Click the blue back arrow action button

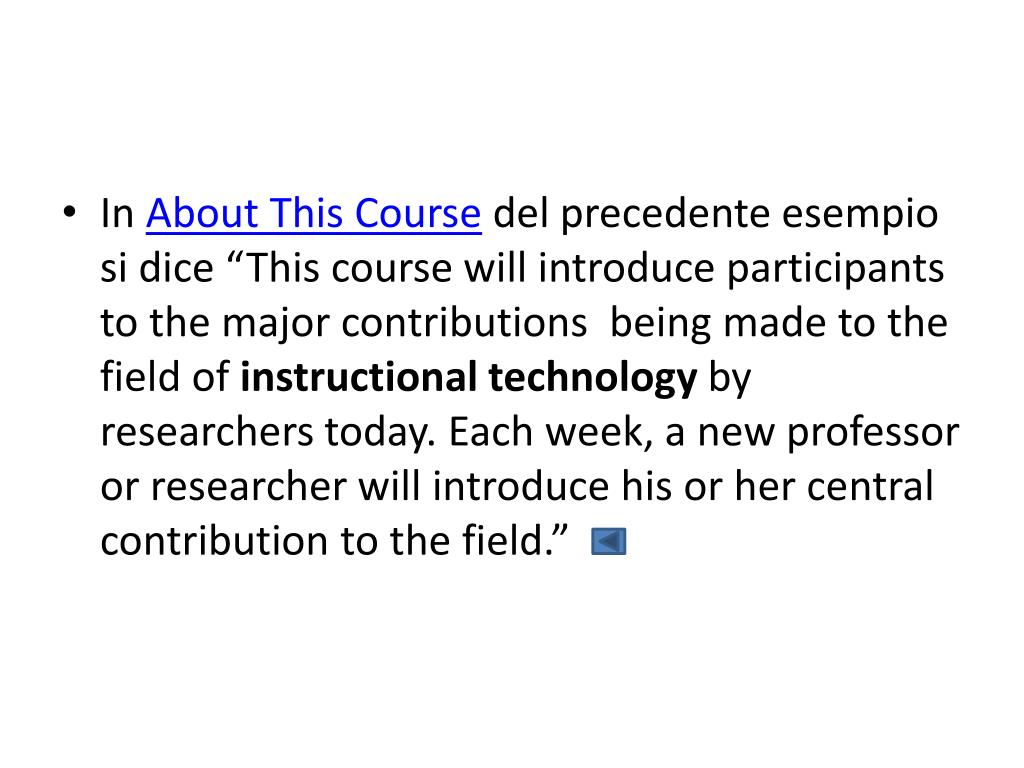click(x=608, y=541)
